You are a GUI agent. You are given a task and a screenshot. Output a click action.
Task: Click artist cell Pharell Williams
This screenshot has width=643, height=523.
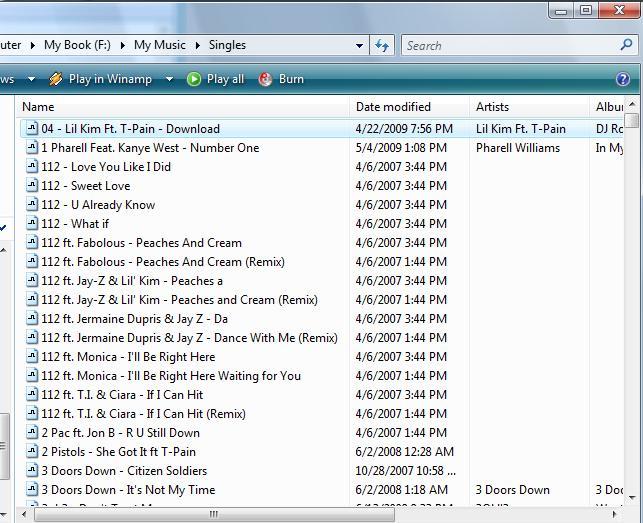518,147
